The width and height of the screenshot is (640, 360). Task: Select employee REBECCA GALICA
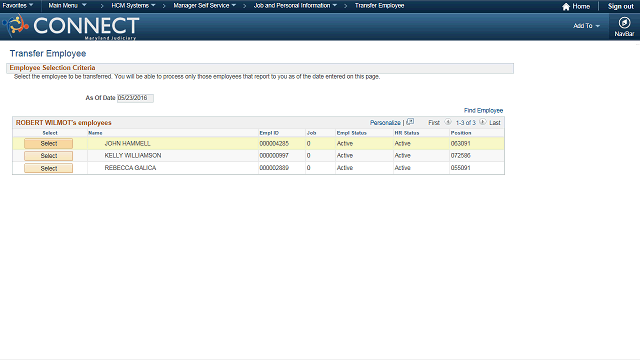[49, 168]
